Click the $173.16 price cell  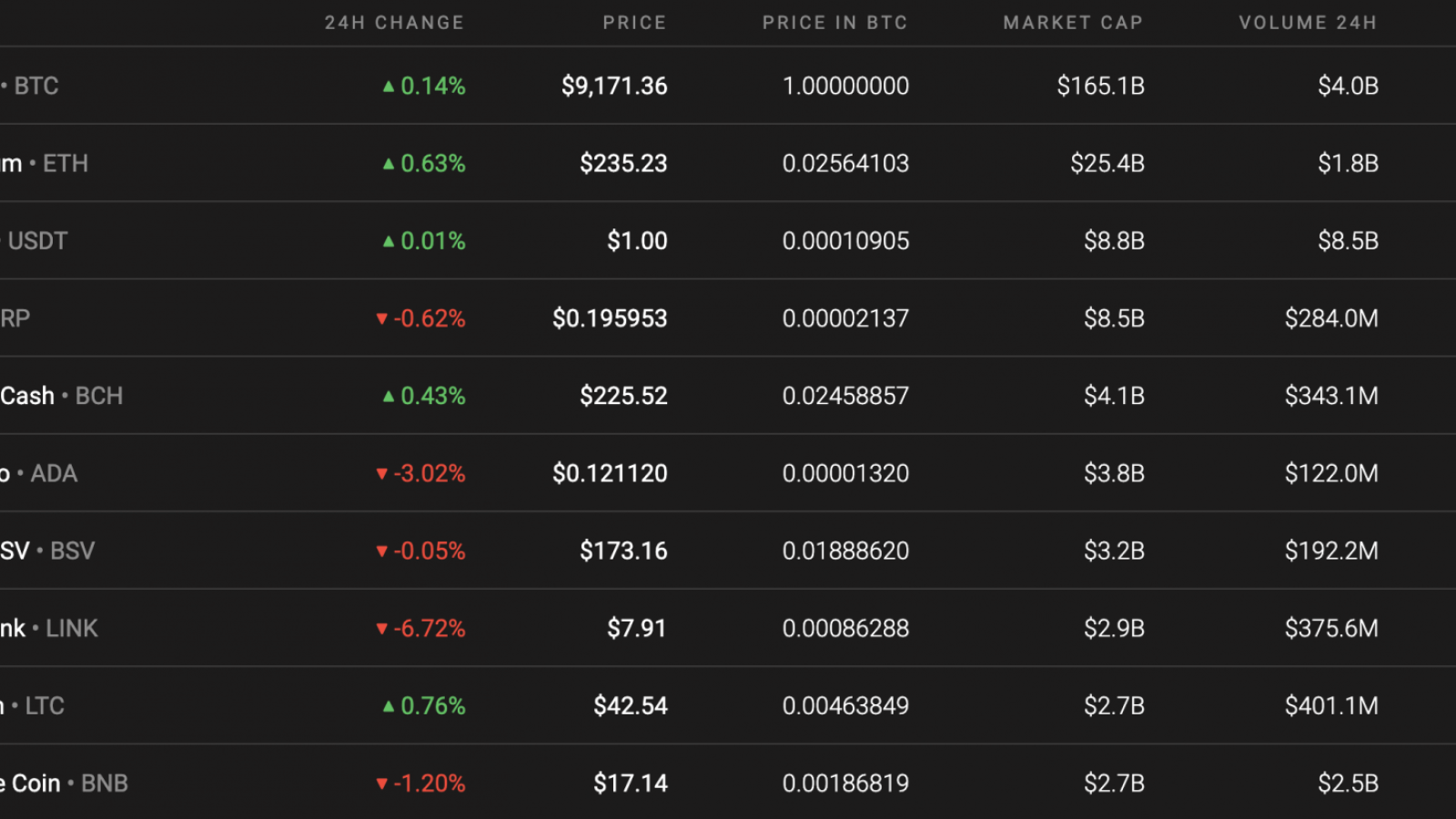click(623, 551)
